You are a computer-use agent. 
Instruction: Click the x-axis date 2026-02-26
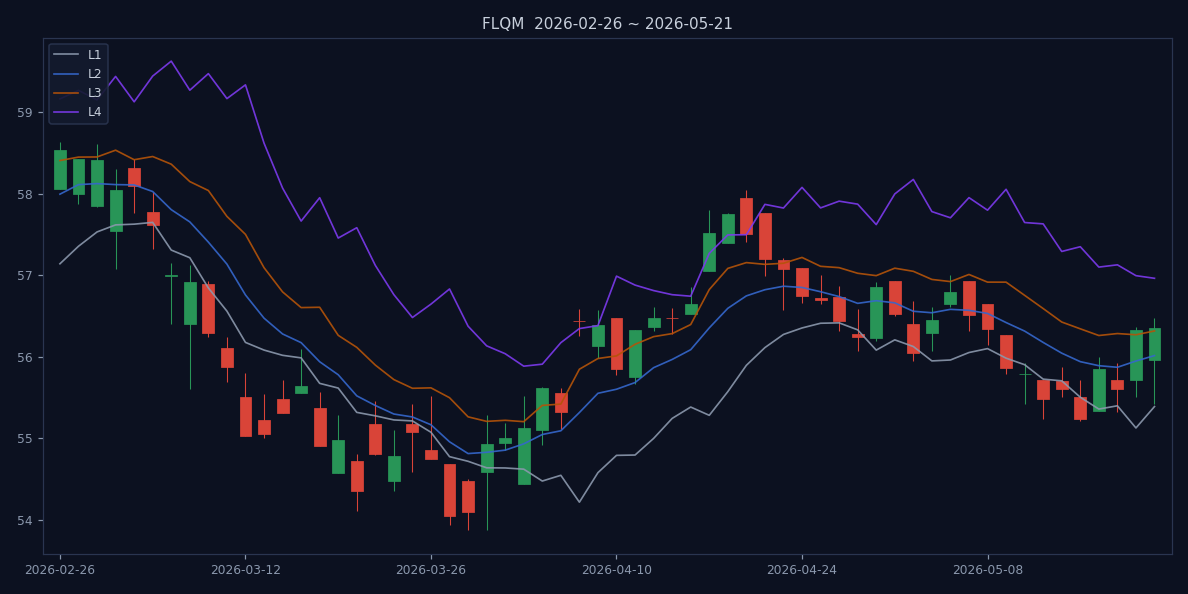[60, 570]
